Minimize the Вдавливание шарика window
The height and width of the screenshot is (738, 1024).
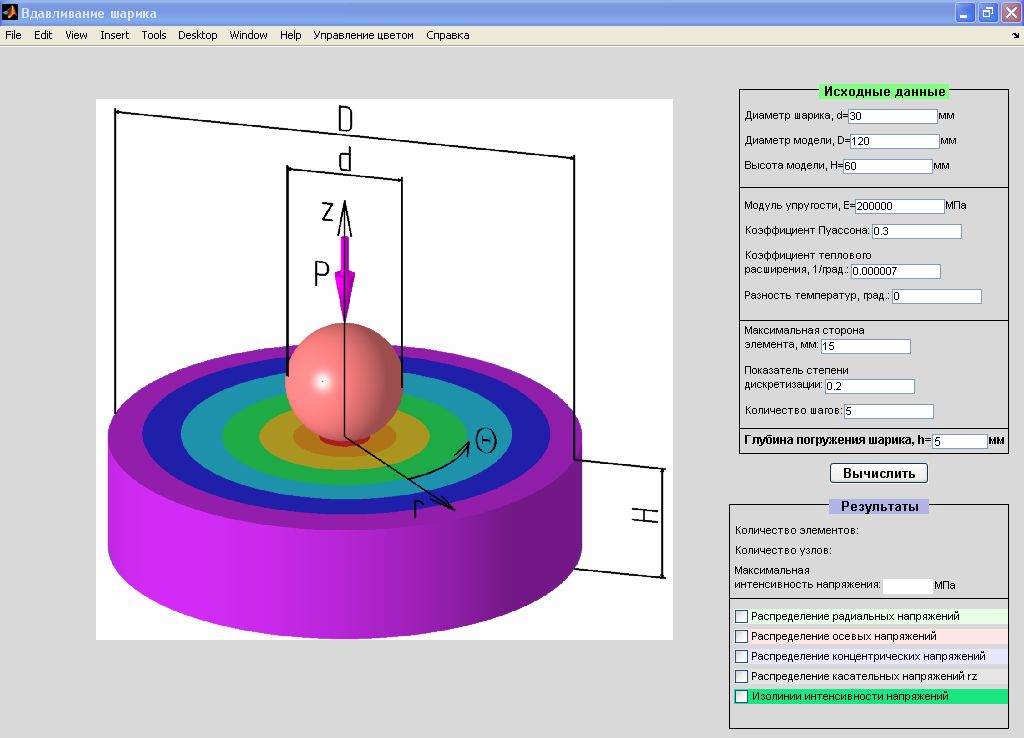coord(965,13)
